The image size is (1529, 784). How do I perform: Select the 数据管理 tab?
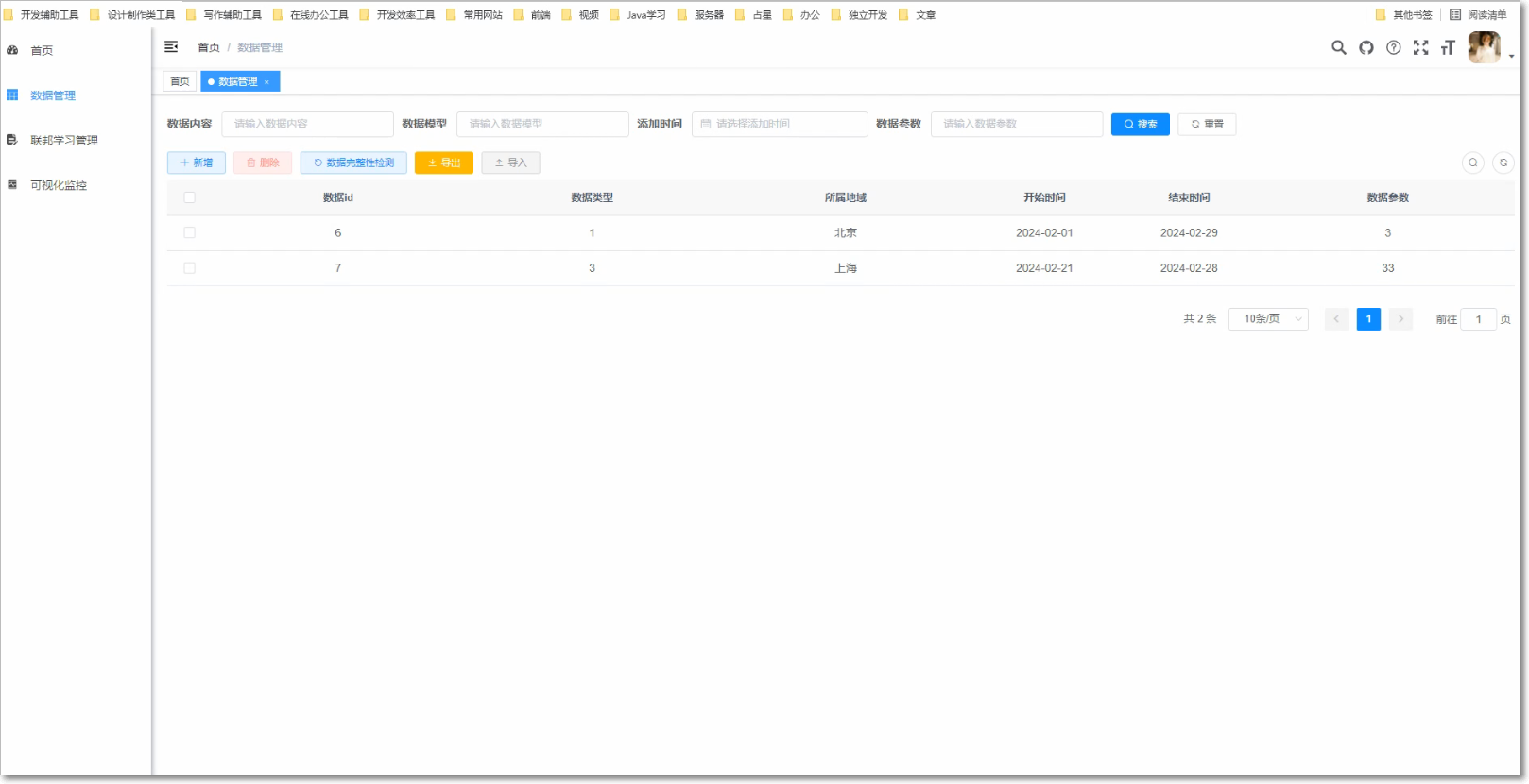237,82
